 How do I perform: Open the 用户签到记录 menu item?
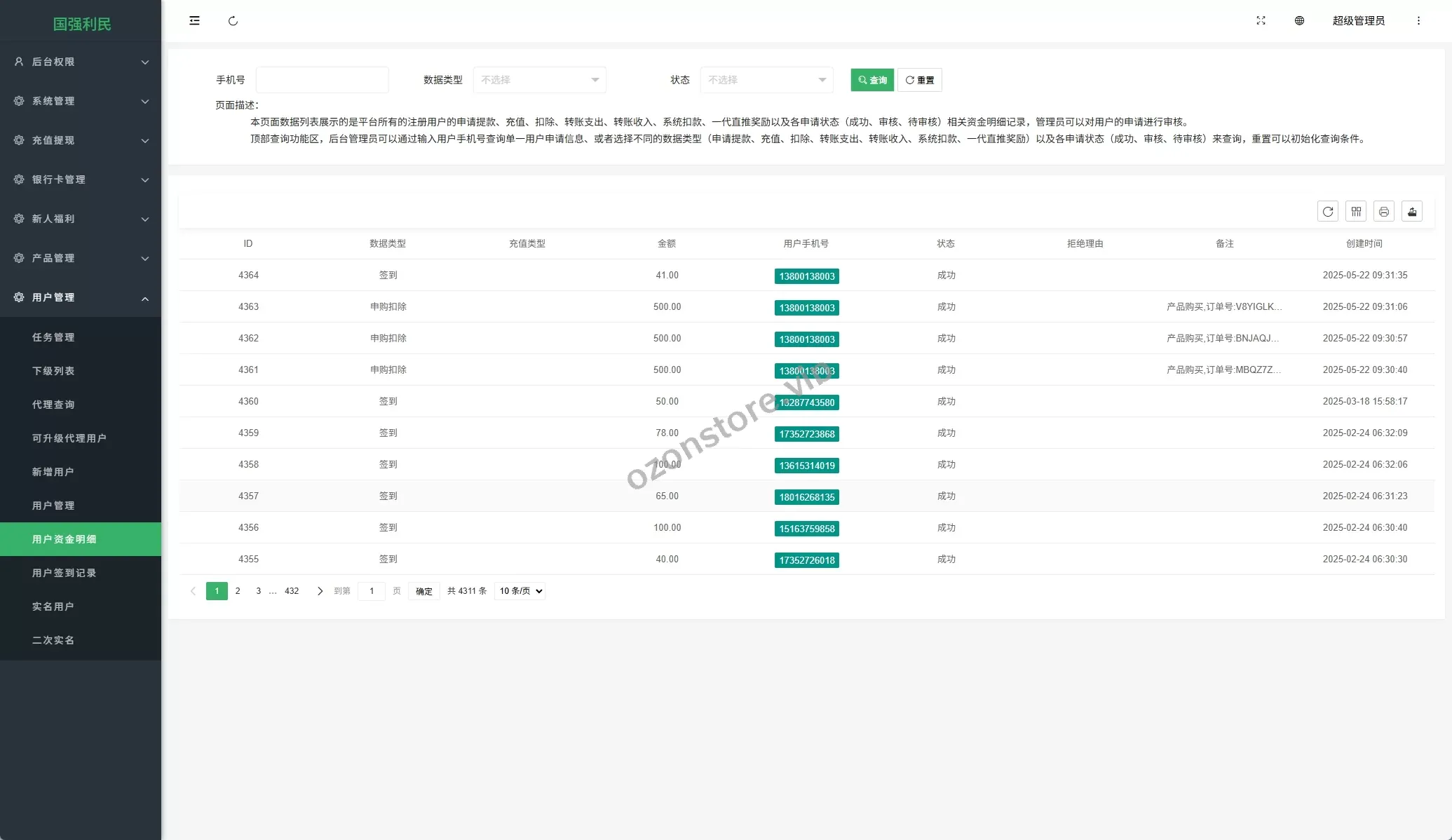tap(64, 573)
